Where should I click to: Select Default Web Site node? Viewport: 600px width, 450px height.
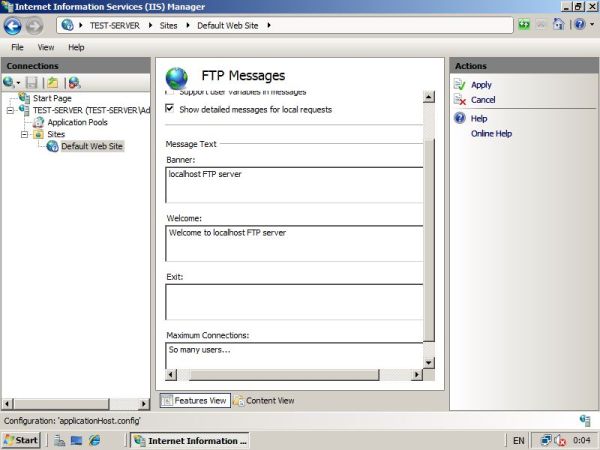(92, 146)
